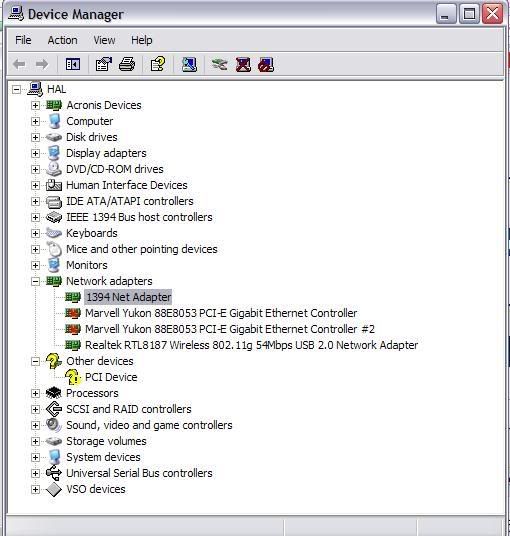Expand the Display adapters node

coord(35,153)
